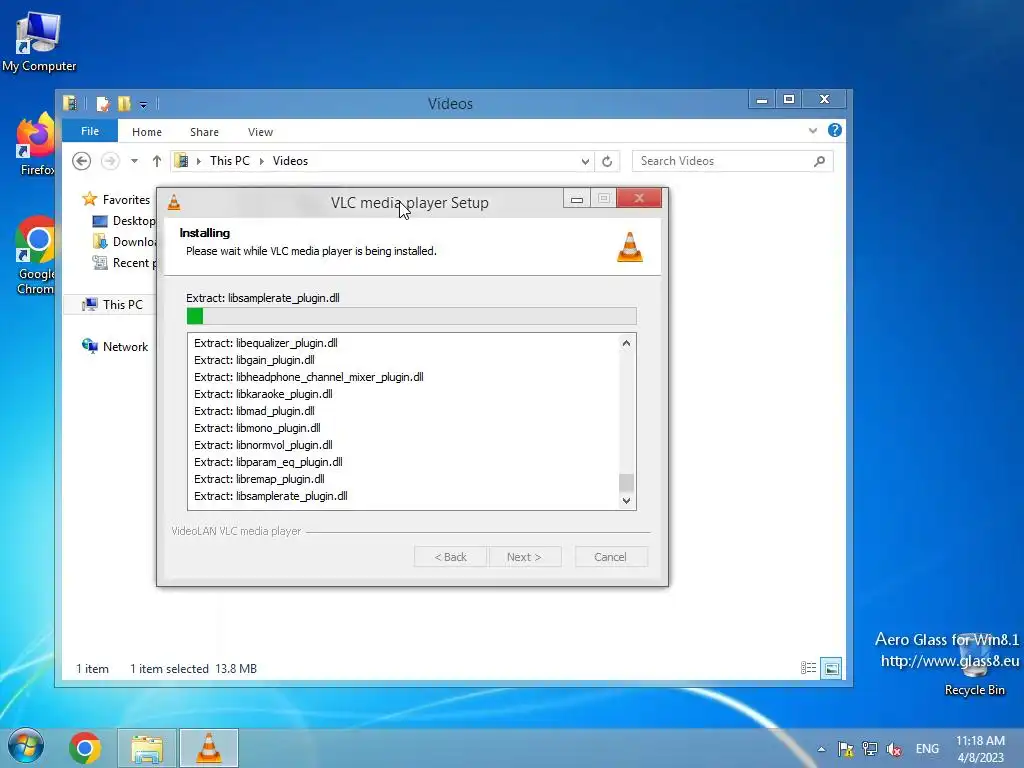This screenshot has height=768, width=1024.
Task: Click New Folder quick access icon
Action: click(123, 104)
